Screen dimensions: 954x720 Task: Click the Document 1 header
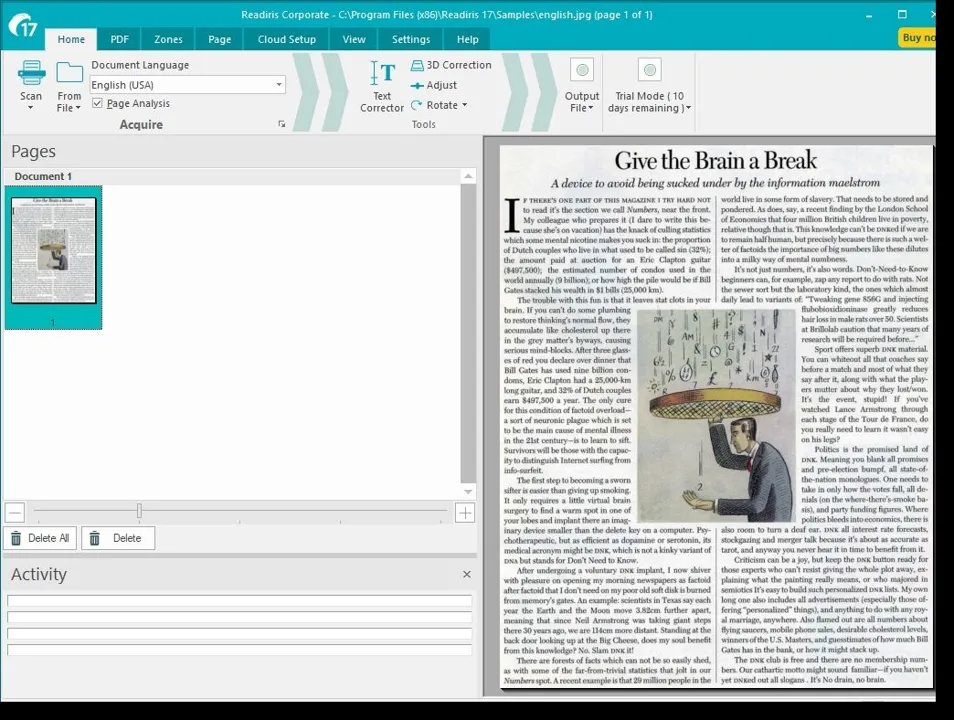[232, 176]
